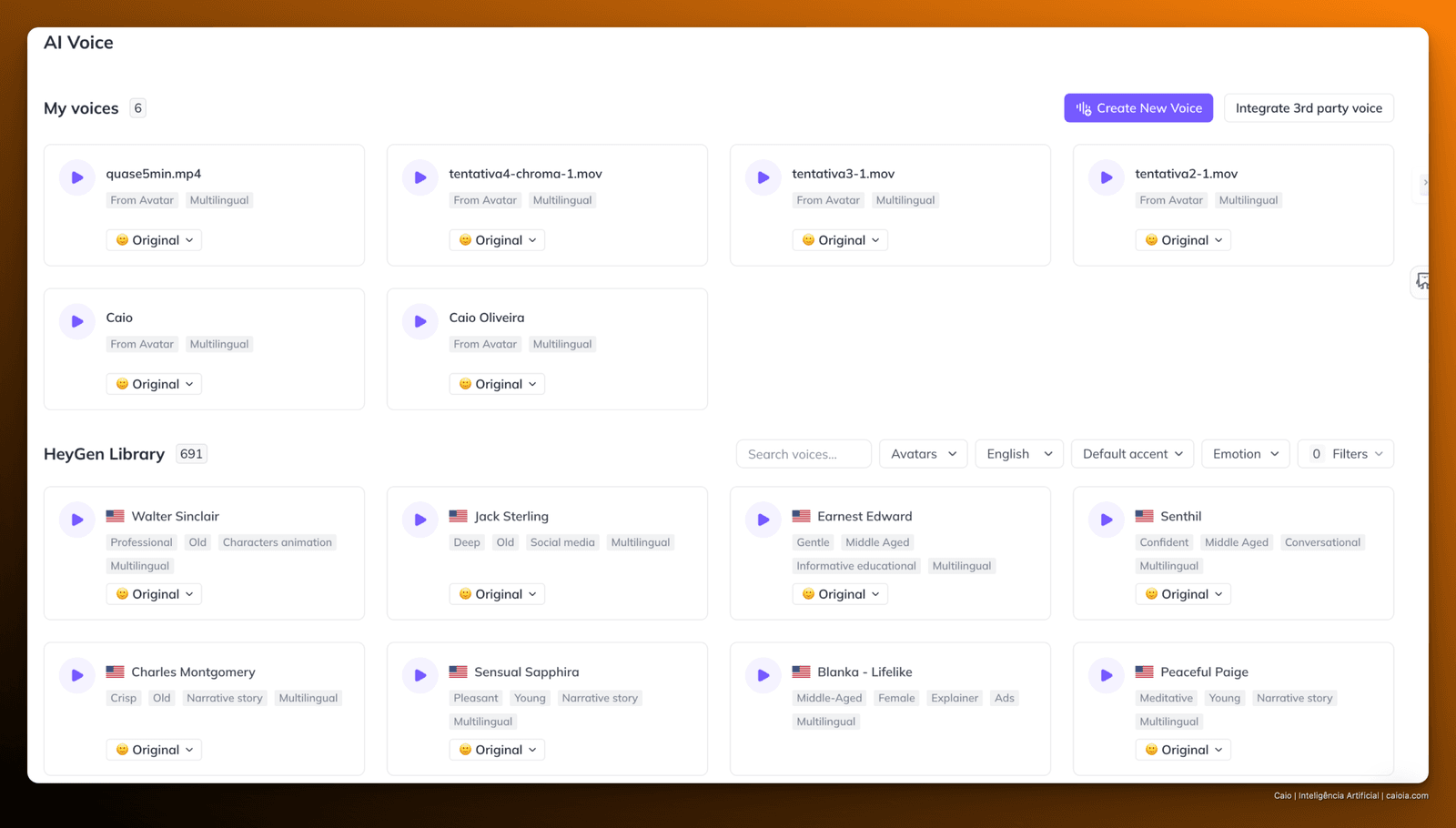Open Original emotion dropdown for Peaceful Paige
The width and height of the screenshot is (1456, 828).
(1183, 750)
